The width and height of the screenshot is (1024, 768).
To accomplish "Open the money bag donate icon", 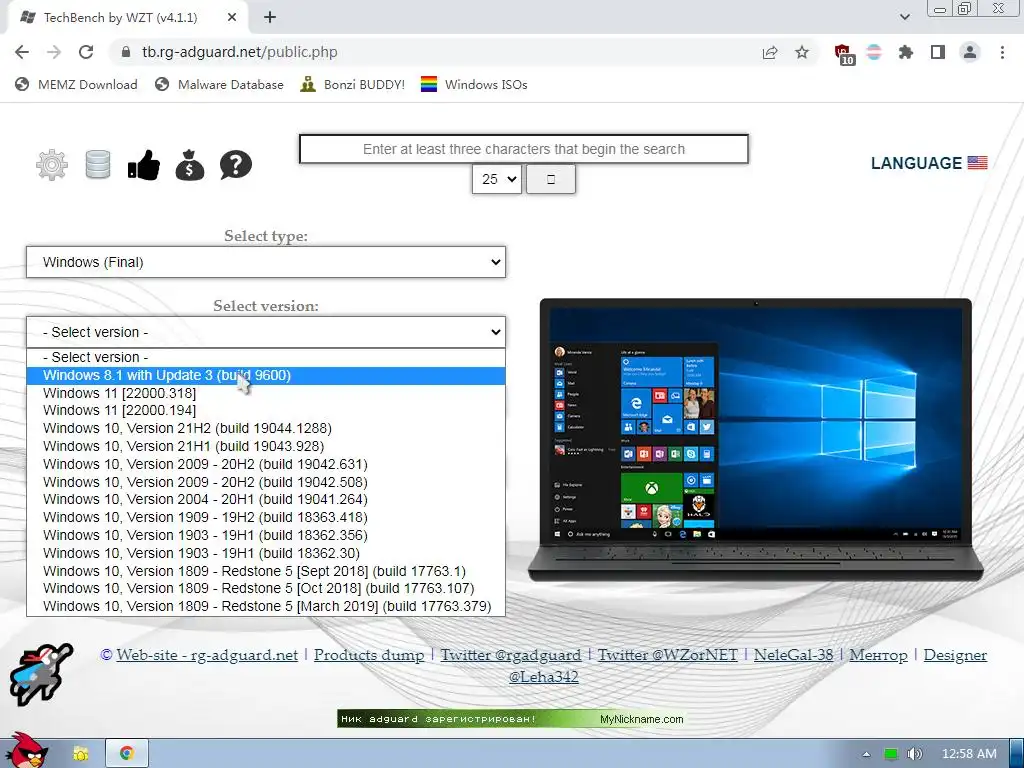I will click(189, 165).
